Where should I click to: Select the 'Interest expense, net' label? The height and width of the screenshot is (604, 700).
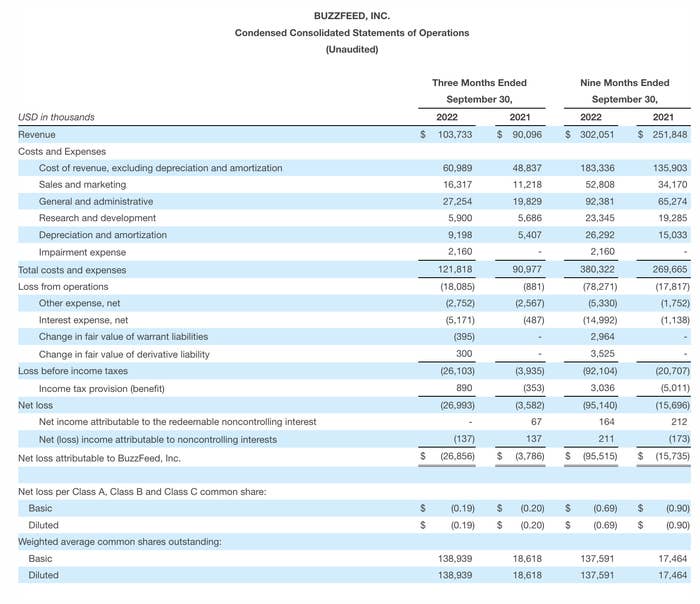pos(83,320)
